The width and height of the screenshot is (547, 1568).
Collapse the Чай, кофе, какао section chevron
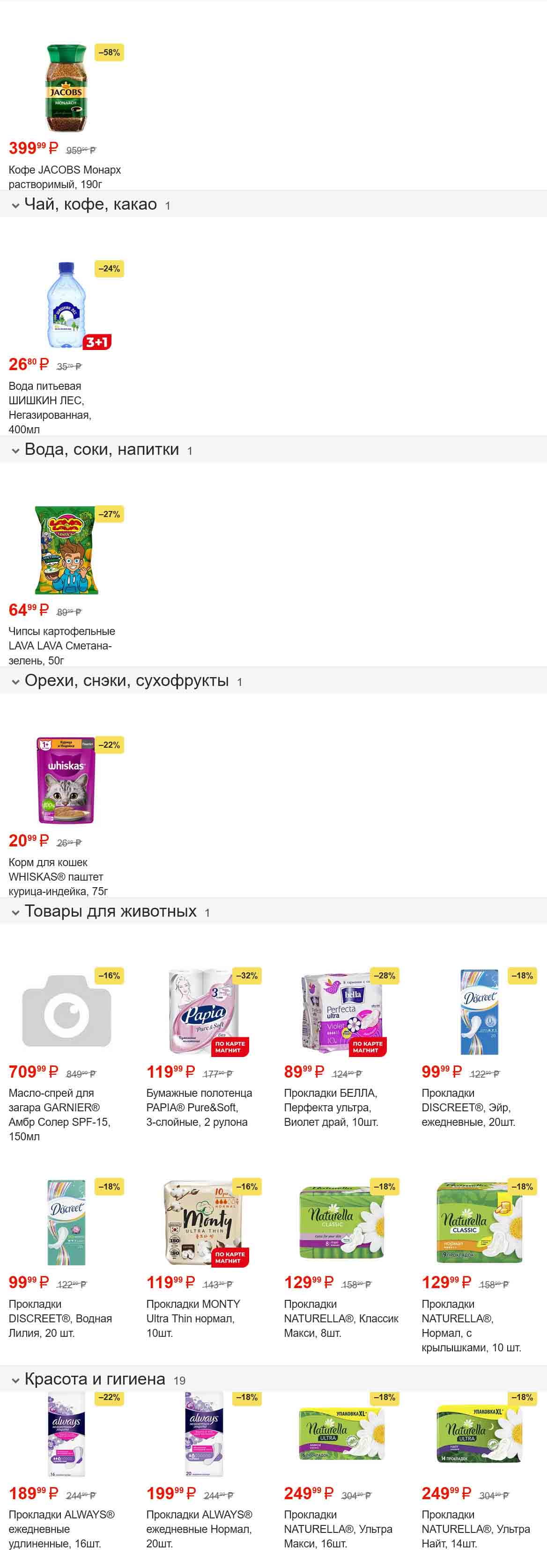coord(16,206)
